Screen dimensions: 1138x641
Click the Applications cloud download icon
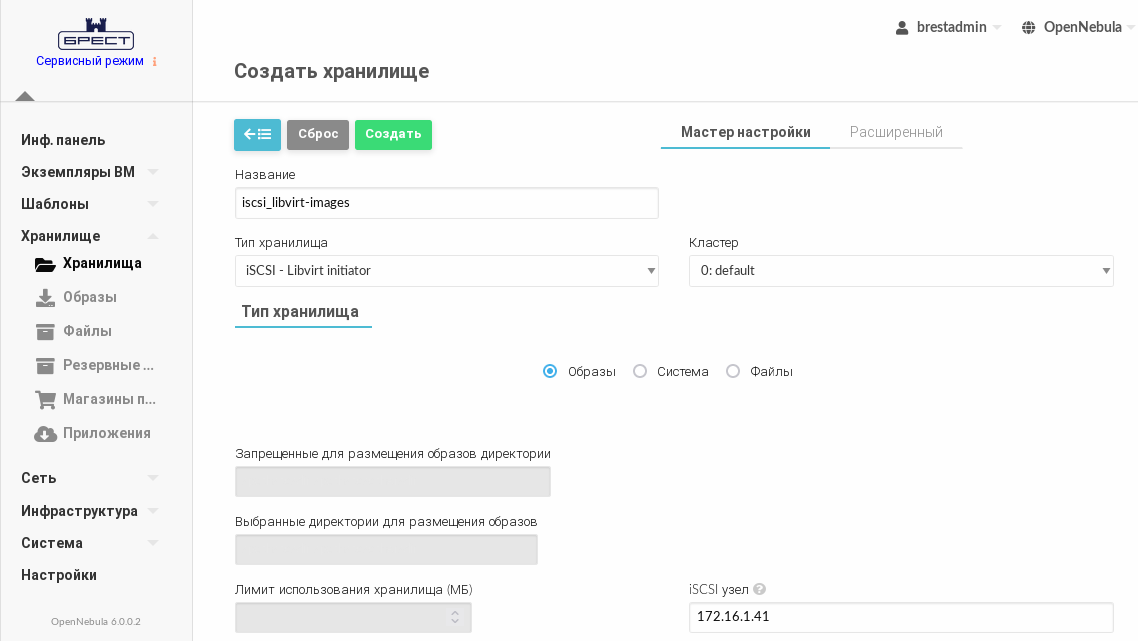[x=45, y=434]
